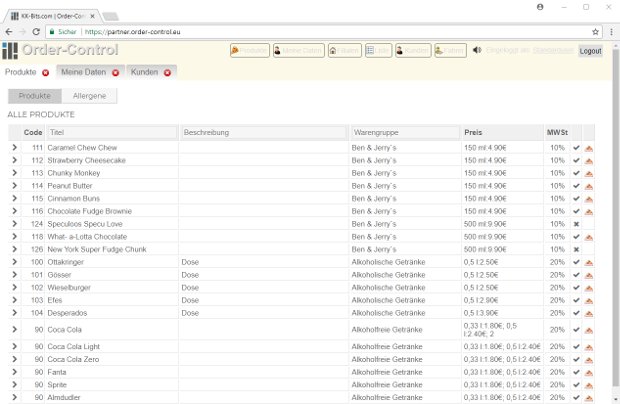Click edit icon for Chocolate Fudge Brownie
Image resolution: width=620 pixels, height=404 pixels.
point(588,211)
